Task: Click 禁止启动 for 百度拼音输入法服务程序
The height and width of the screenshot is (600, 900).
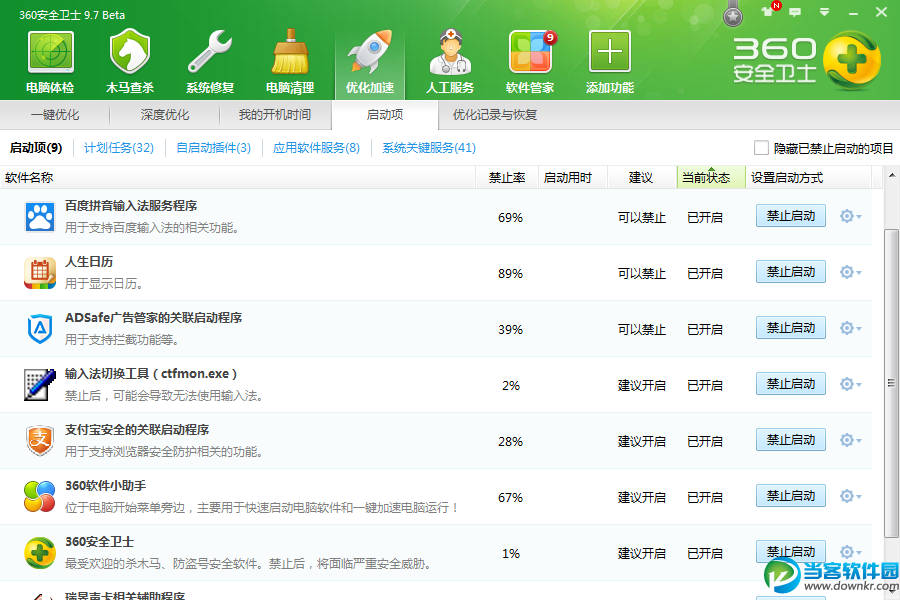Action: tap(791, 216)
